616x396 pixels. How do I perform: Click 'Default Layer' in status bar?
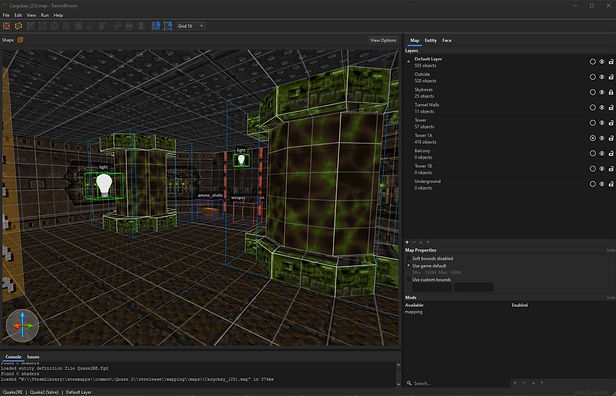[79, 392]
